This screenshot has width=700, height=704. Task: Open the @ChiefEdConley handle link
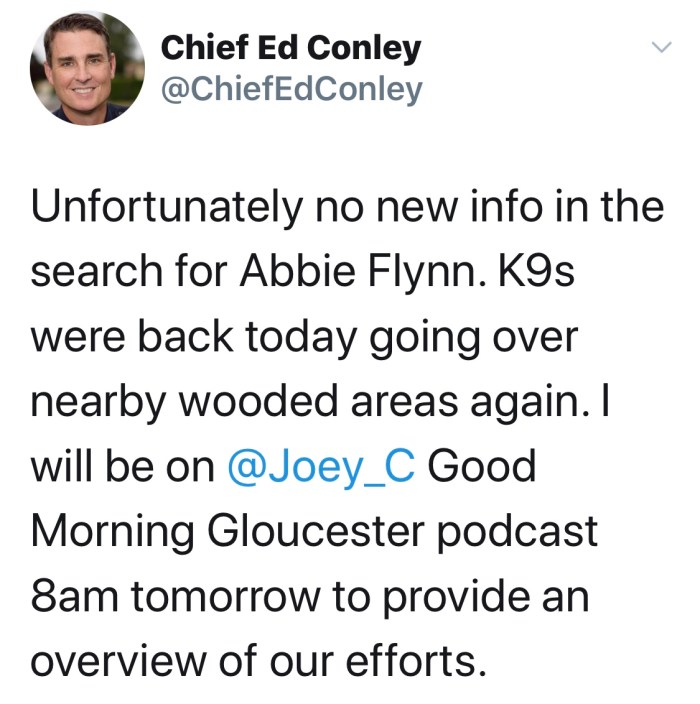click(x=291, y=90)
